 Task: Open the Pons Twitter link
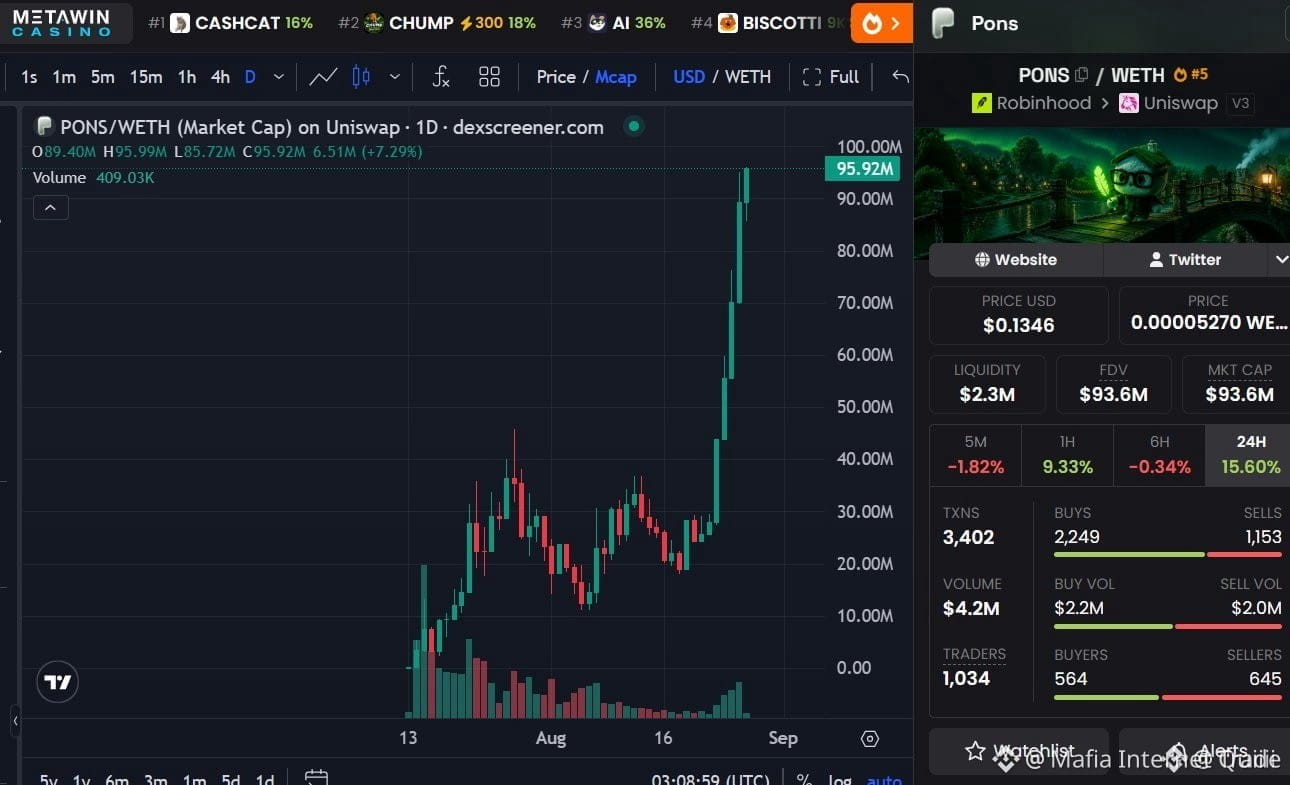pyautogui.click(x=1184, y=260)
